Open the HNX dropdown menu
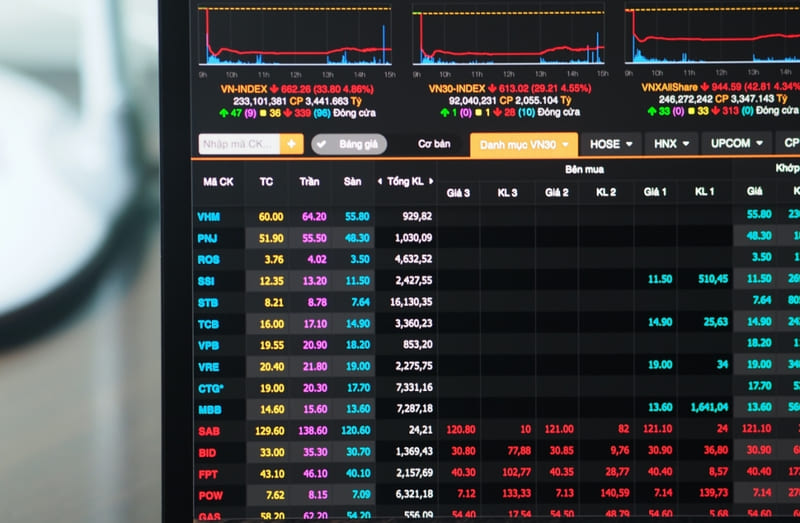800x523 pixels. coord(671,143)
